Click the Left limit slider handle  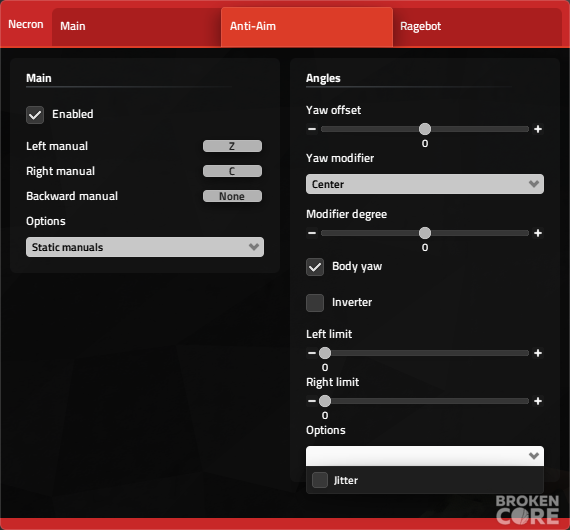coord(325,353)
